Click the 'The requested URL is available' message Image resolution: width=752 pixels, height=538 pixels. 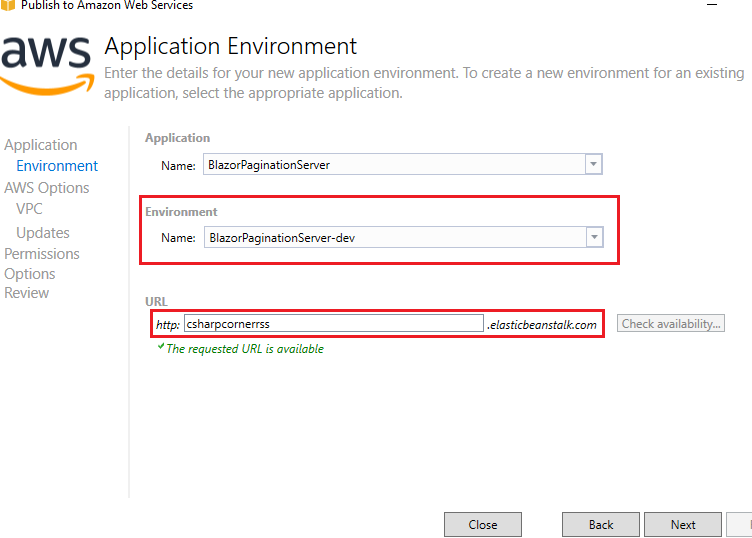[x=245, y=349]
